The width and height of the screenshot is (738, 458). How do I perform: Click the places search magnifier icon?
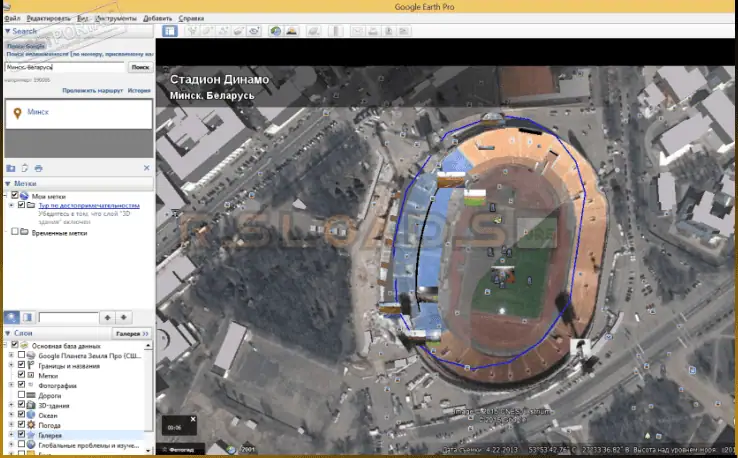tap(12, 317)
